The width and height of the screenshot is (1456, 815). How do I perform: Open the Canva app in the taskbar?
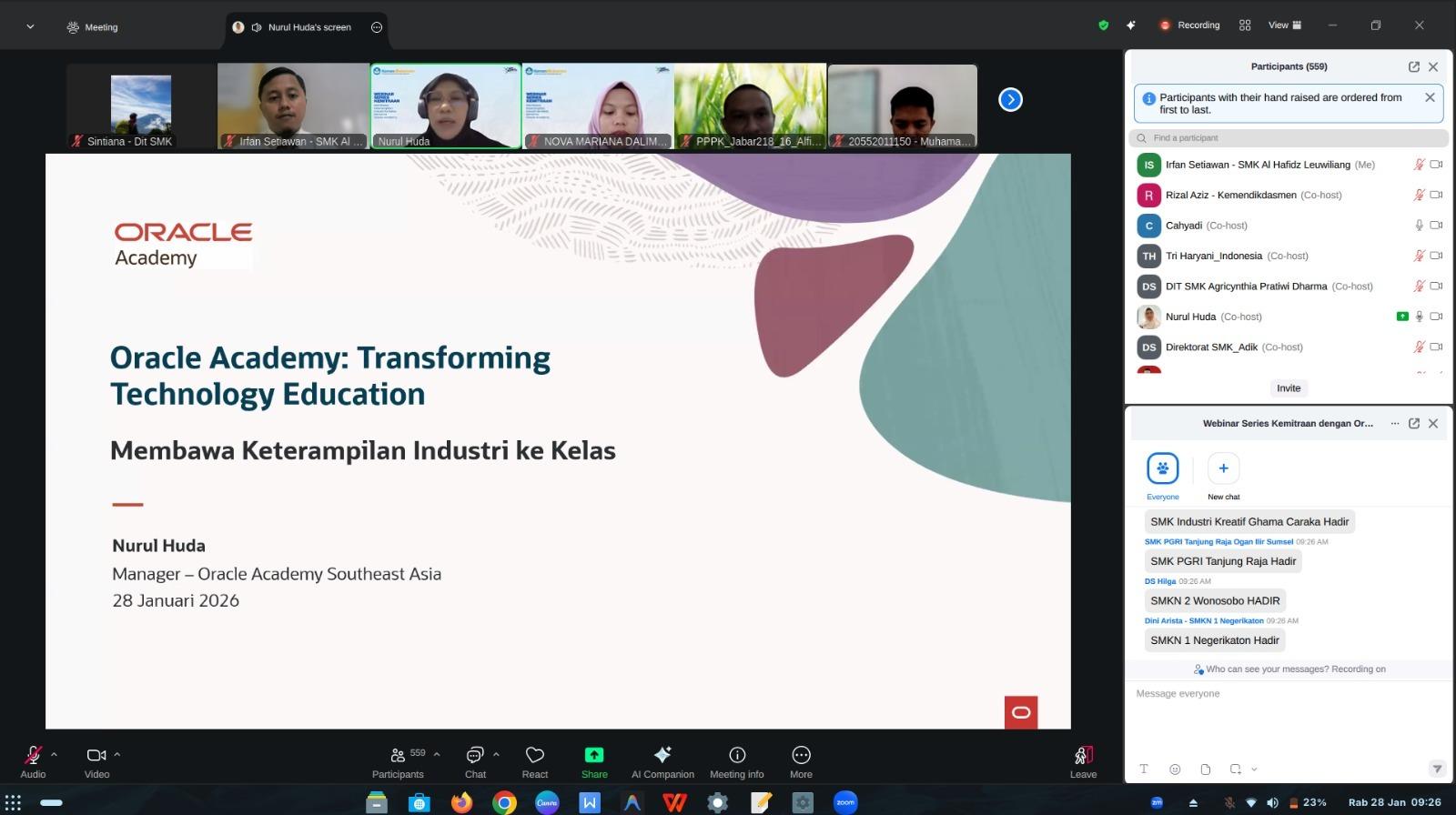pyautogui.click(x=547, y=802)
